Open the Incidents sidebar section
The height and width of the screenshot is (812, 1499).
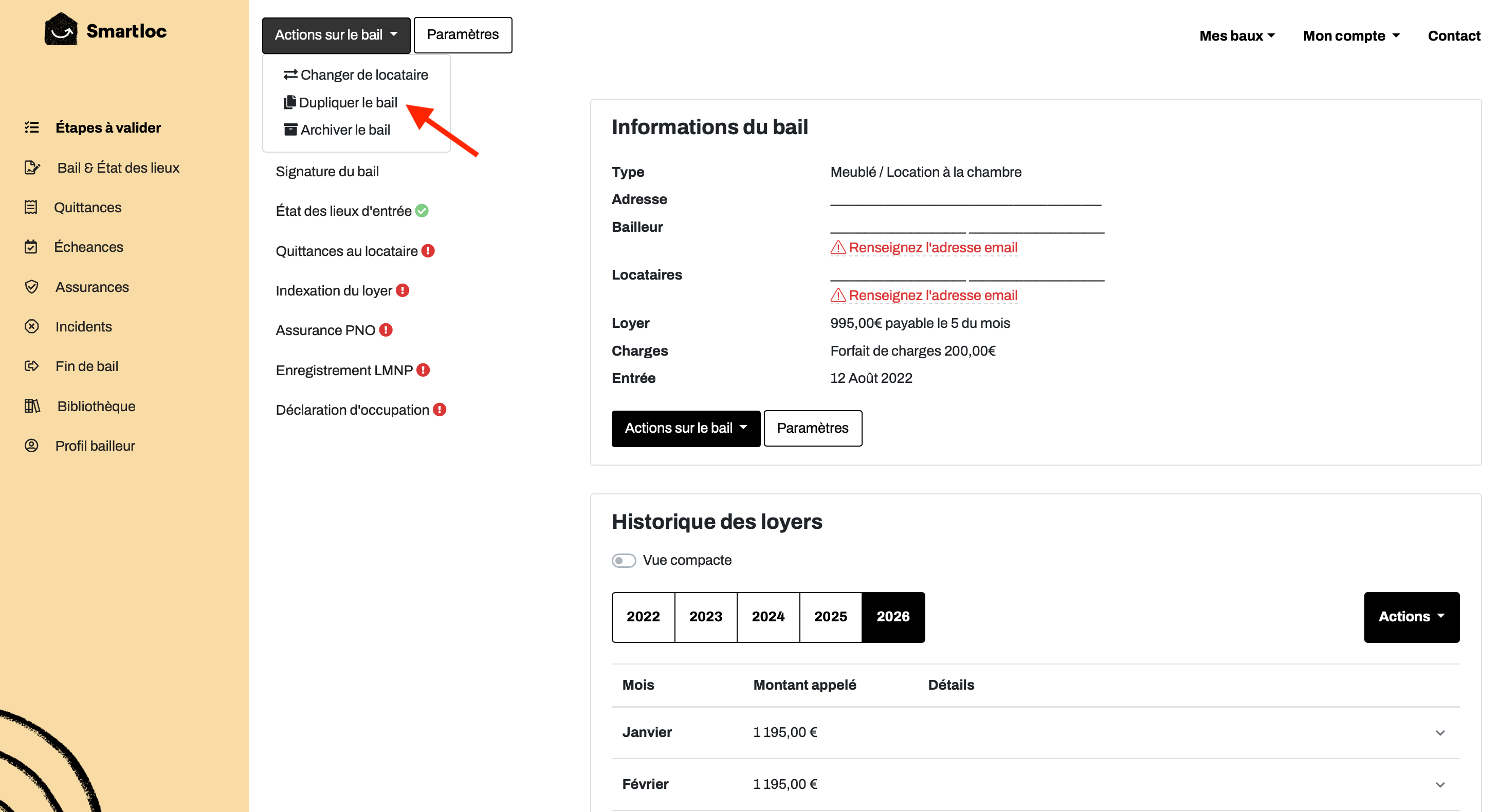point(83,326)
